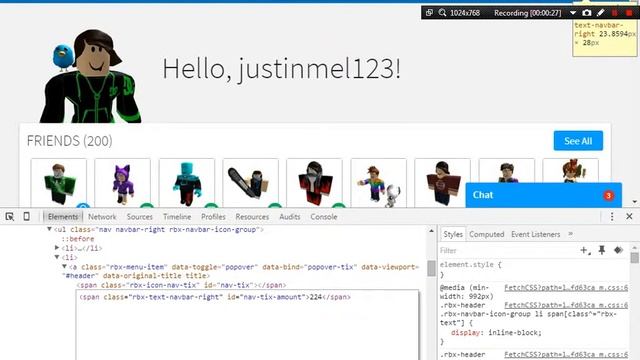Click the recorder magnifier zoom icon
Viewport: 640px width, 360px height.
pos(442,13)
